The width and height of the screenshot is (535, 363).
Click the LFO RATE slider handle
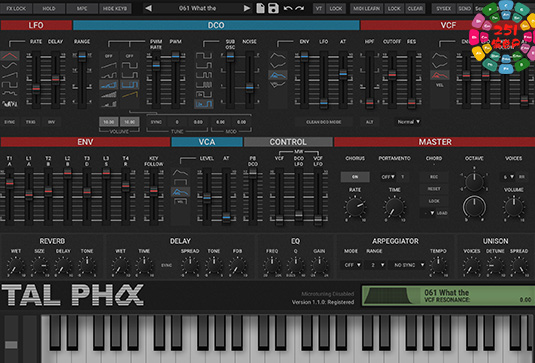(x=36, y=89)
